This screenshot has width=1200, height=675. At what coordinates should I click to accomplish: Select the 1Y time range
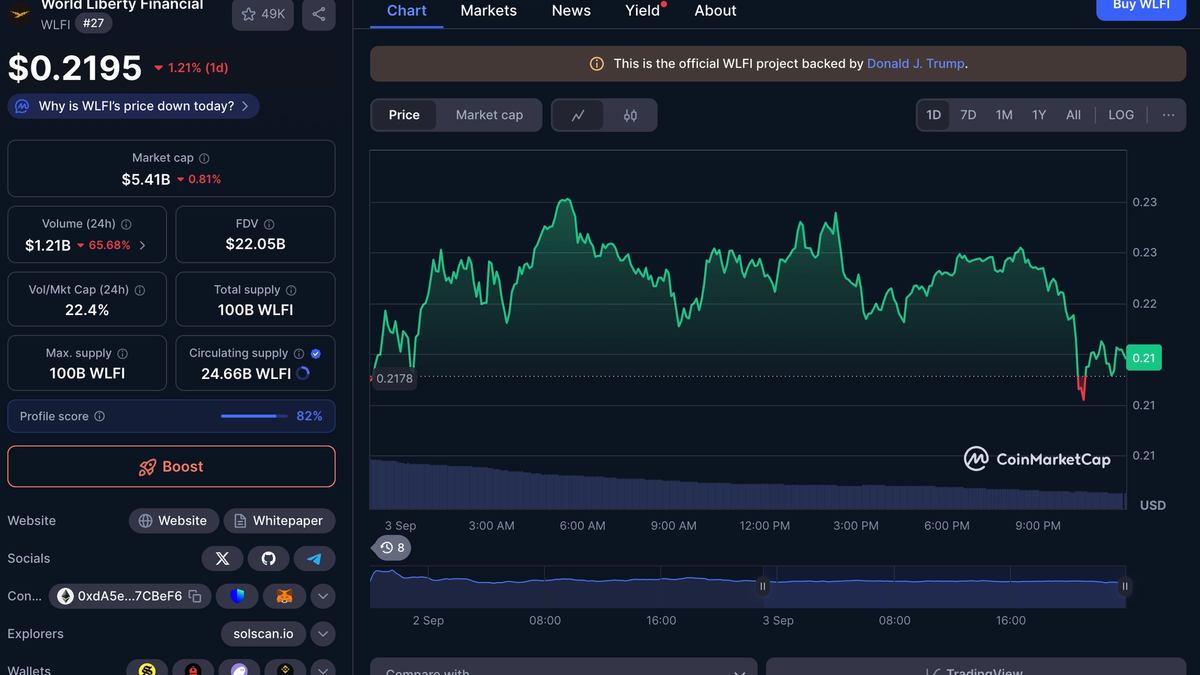(x=1039, y=115)
